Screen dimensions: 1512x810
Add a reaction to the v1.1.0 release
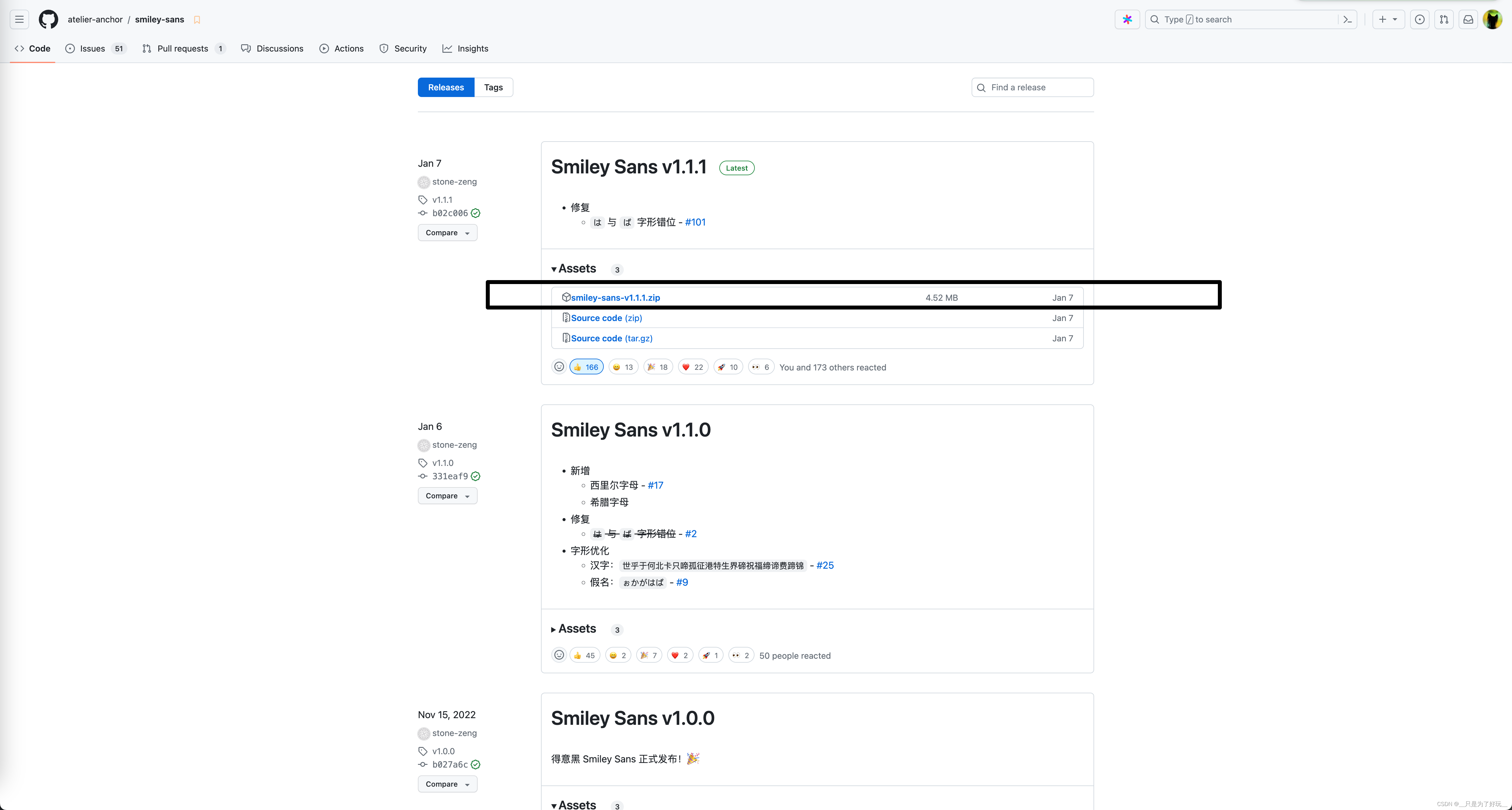coord(559,655)
